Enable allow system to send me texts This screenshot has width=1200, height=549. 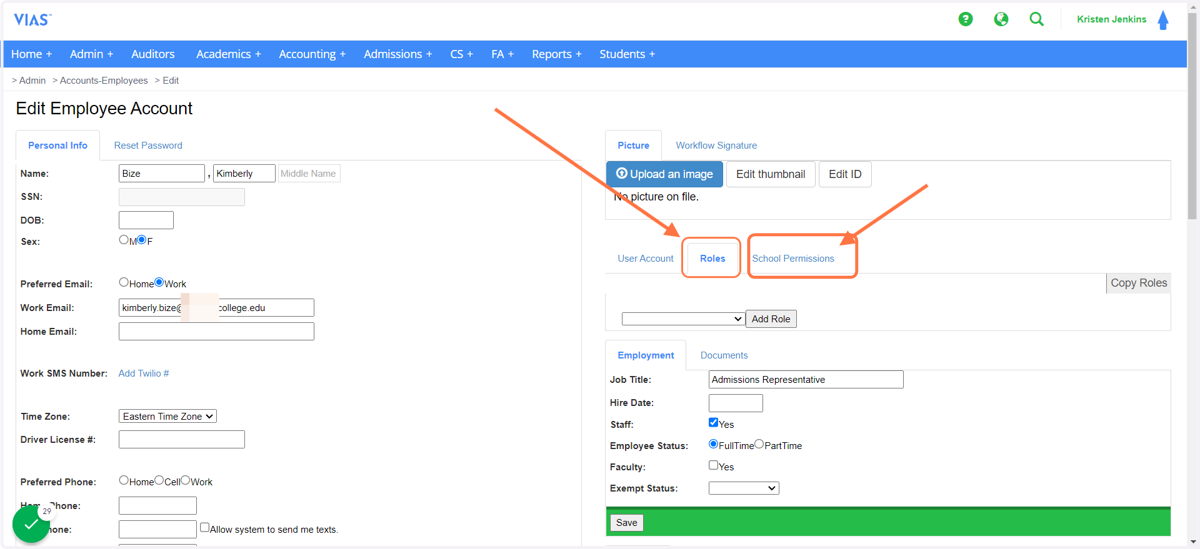(204, 527)
